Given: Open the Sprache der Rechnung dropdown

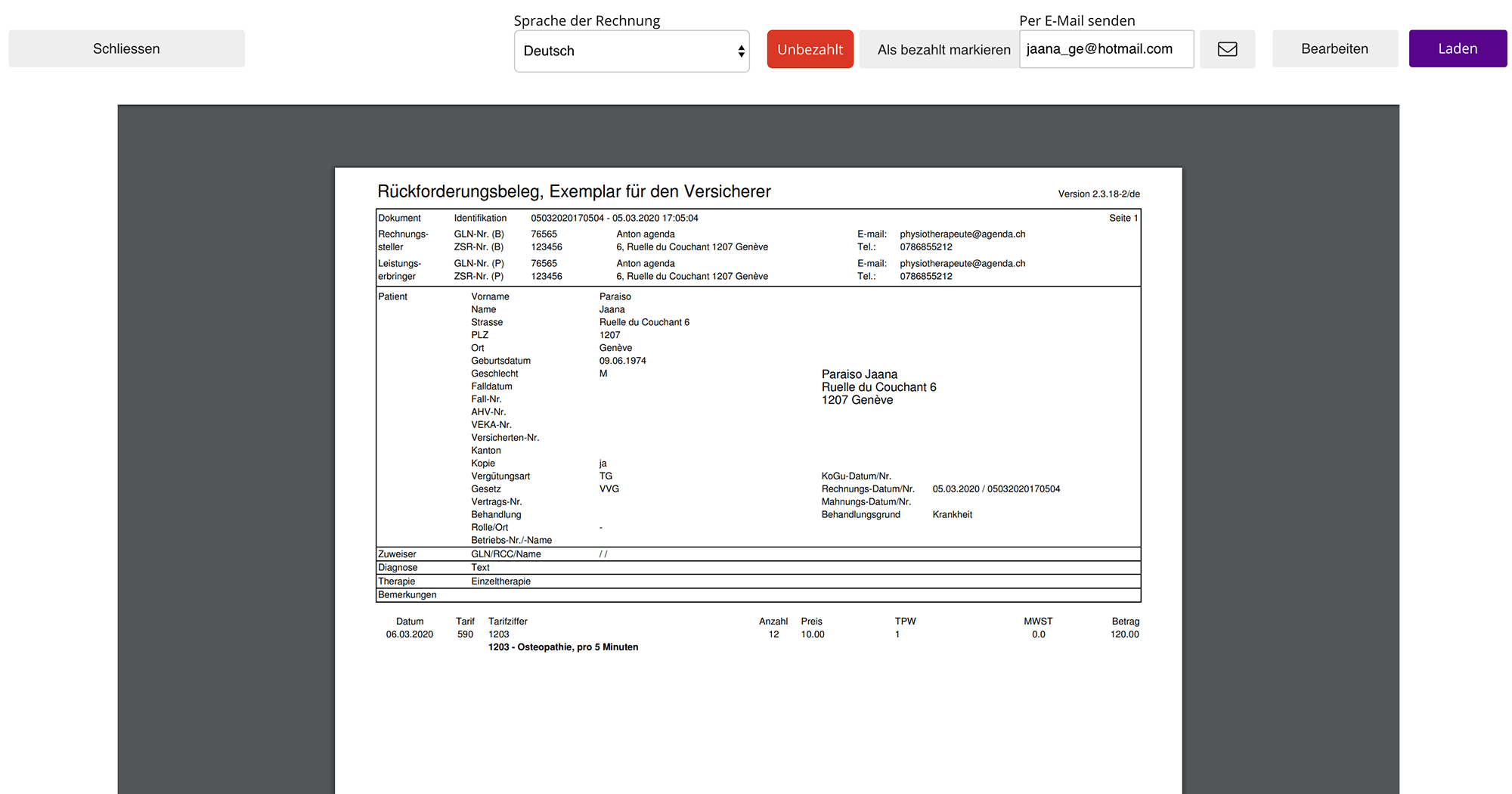Looking at the screenshot, I should [x=631, y=51].
